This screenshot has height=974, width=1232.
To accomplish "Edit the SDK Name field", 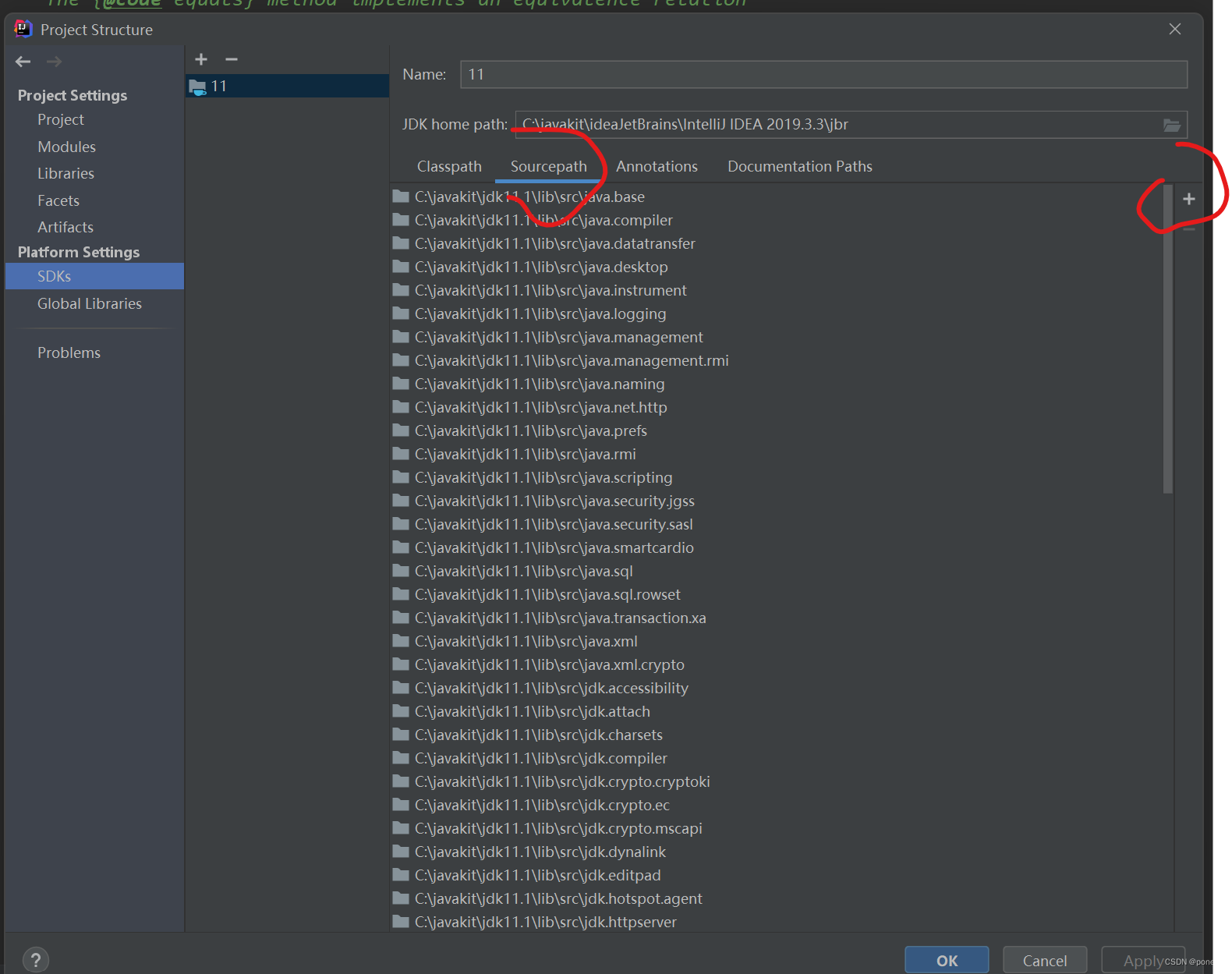I will (823, 74).
